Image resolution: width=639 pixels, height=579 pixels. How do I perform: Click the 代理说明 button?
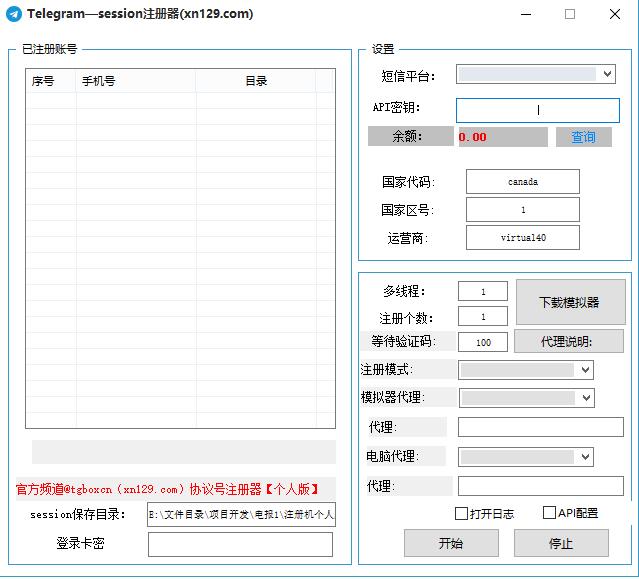coord(568,341)
